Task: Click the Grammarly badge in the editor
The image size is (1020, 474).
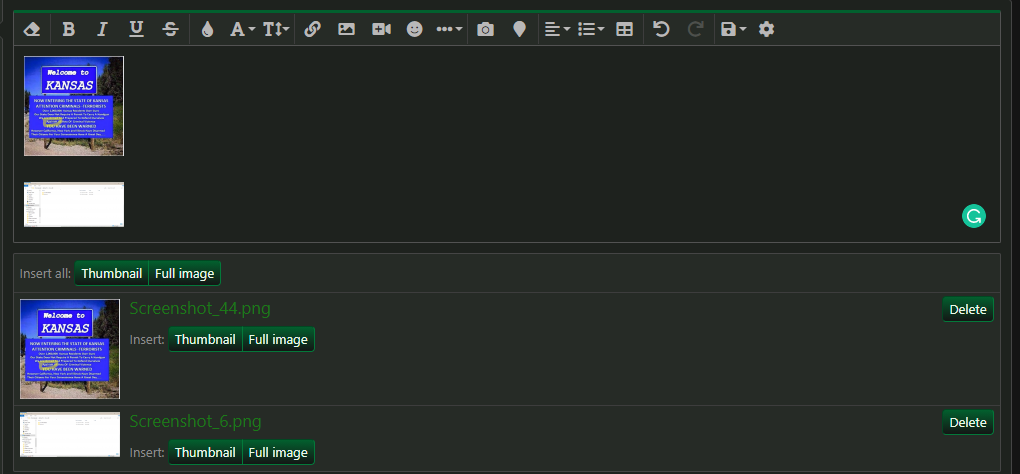Action: (x=974, y=217)
